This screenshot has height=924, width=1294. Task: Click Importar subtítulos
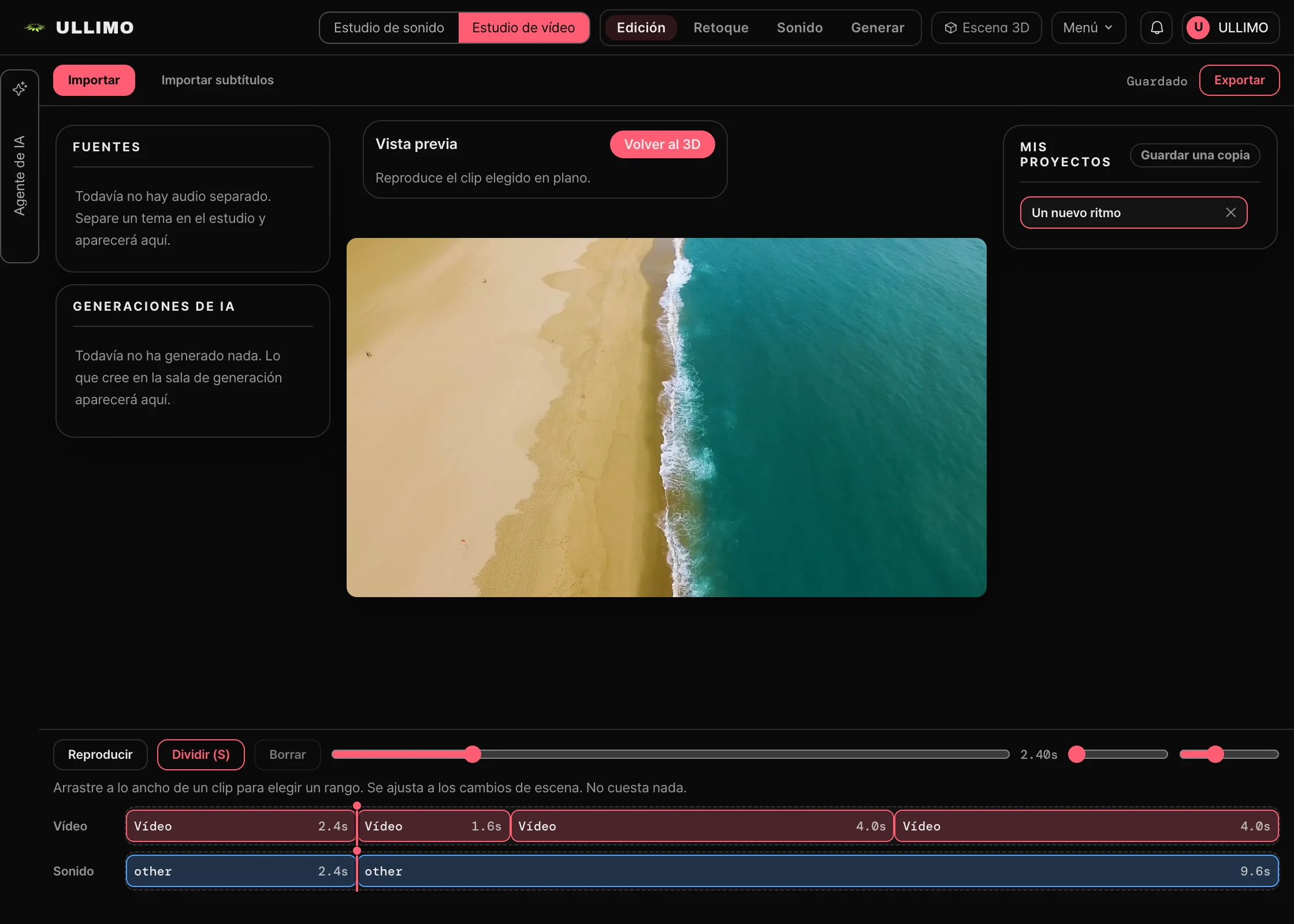(x=217, y=80)
